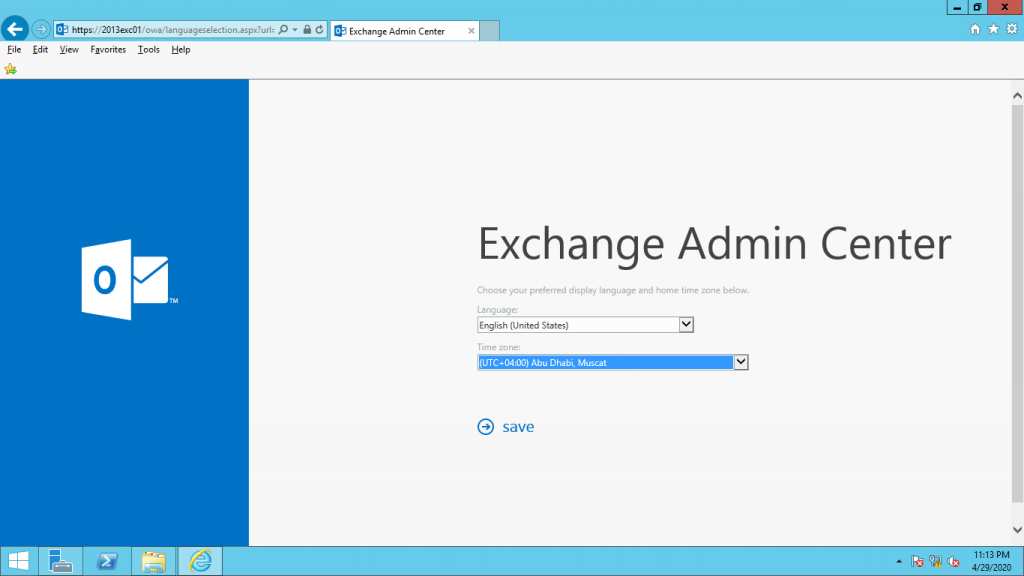
Task: Select the Exchange Admin Center tab
Action: pyautogui.click(x=405, y=31)
